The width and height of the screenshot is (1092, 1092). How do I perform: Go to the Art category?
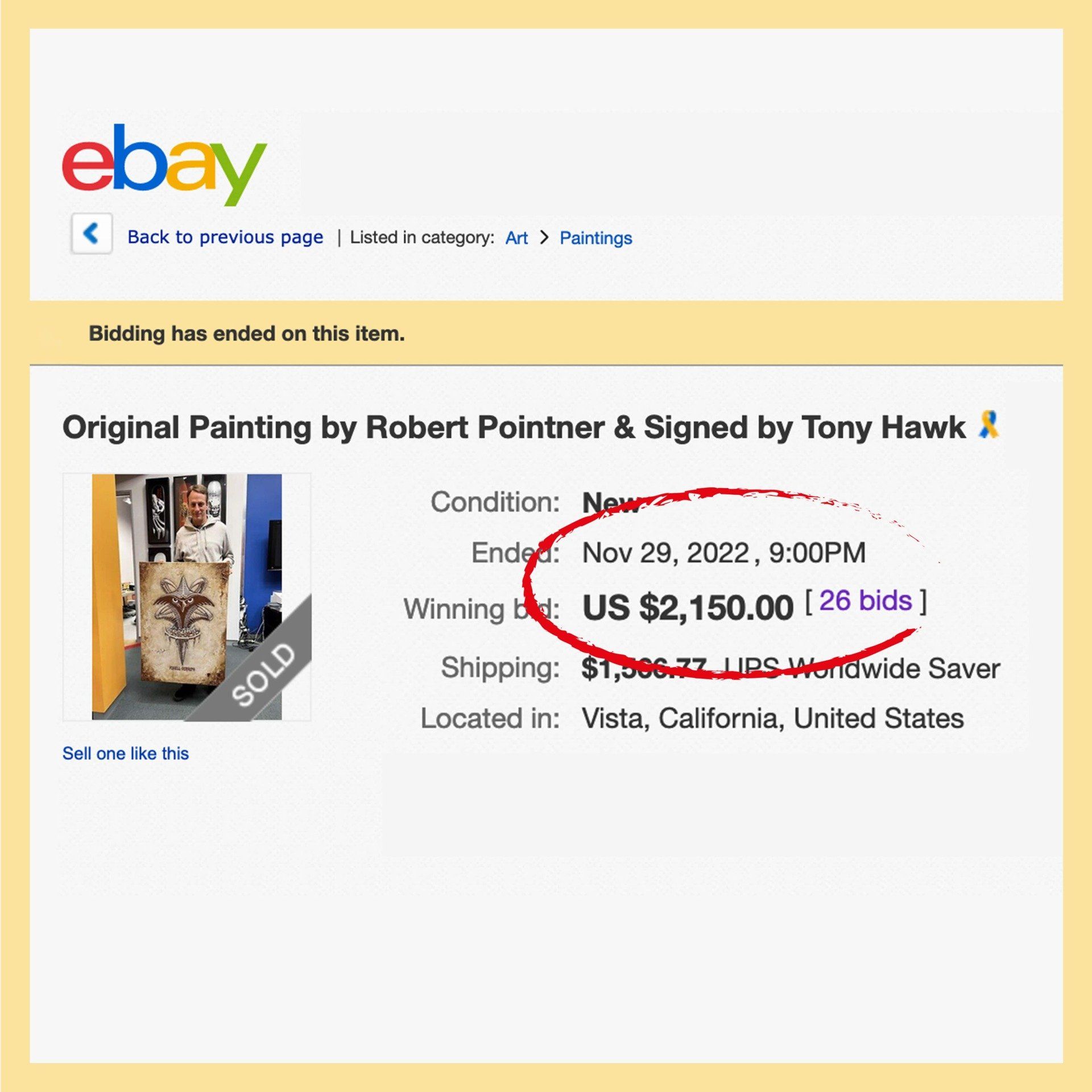[516, 238]
